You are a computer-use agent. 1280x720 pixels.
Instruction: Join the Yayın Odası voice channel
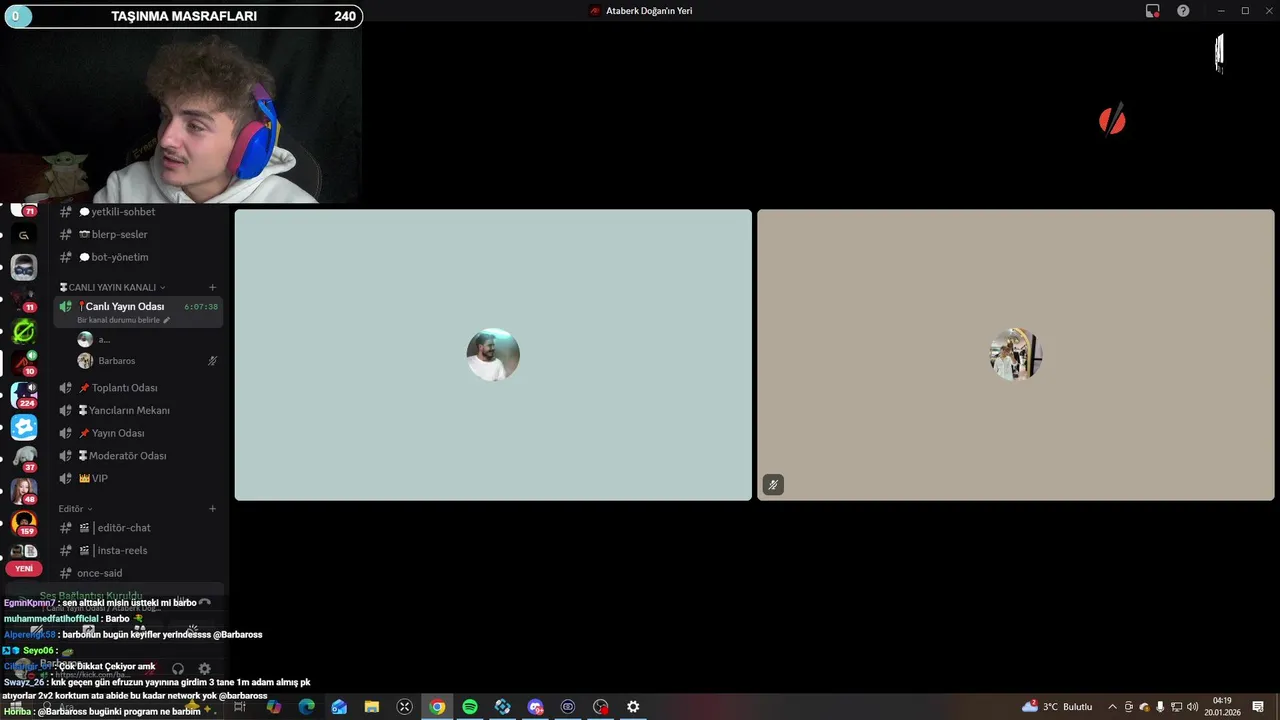[x=140, y=433]
